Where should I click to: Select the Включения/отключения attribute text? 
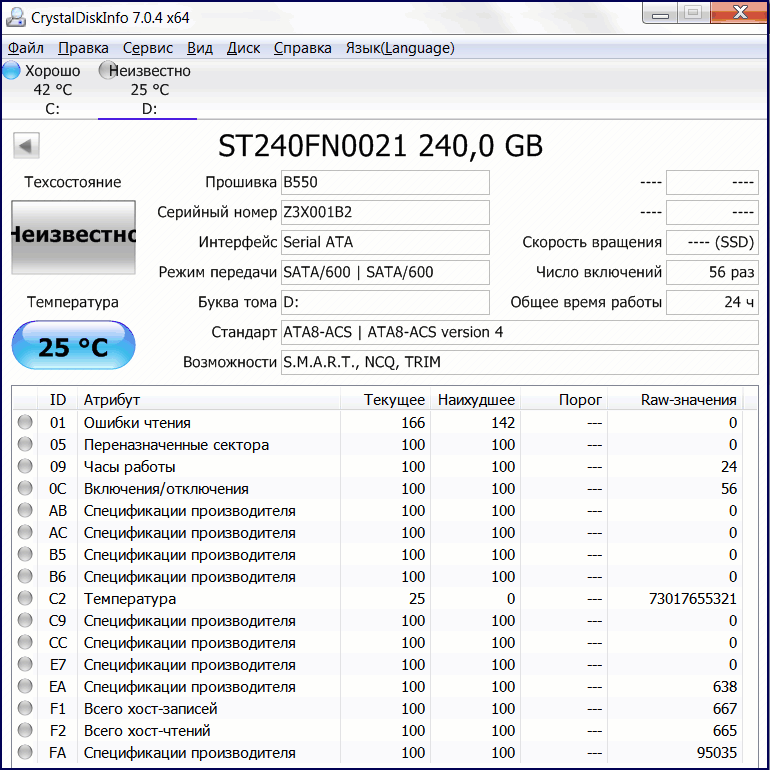click(166, 489)
